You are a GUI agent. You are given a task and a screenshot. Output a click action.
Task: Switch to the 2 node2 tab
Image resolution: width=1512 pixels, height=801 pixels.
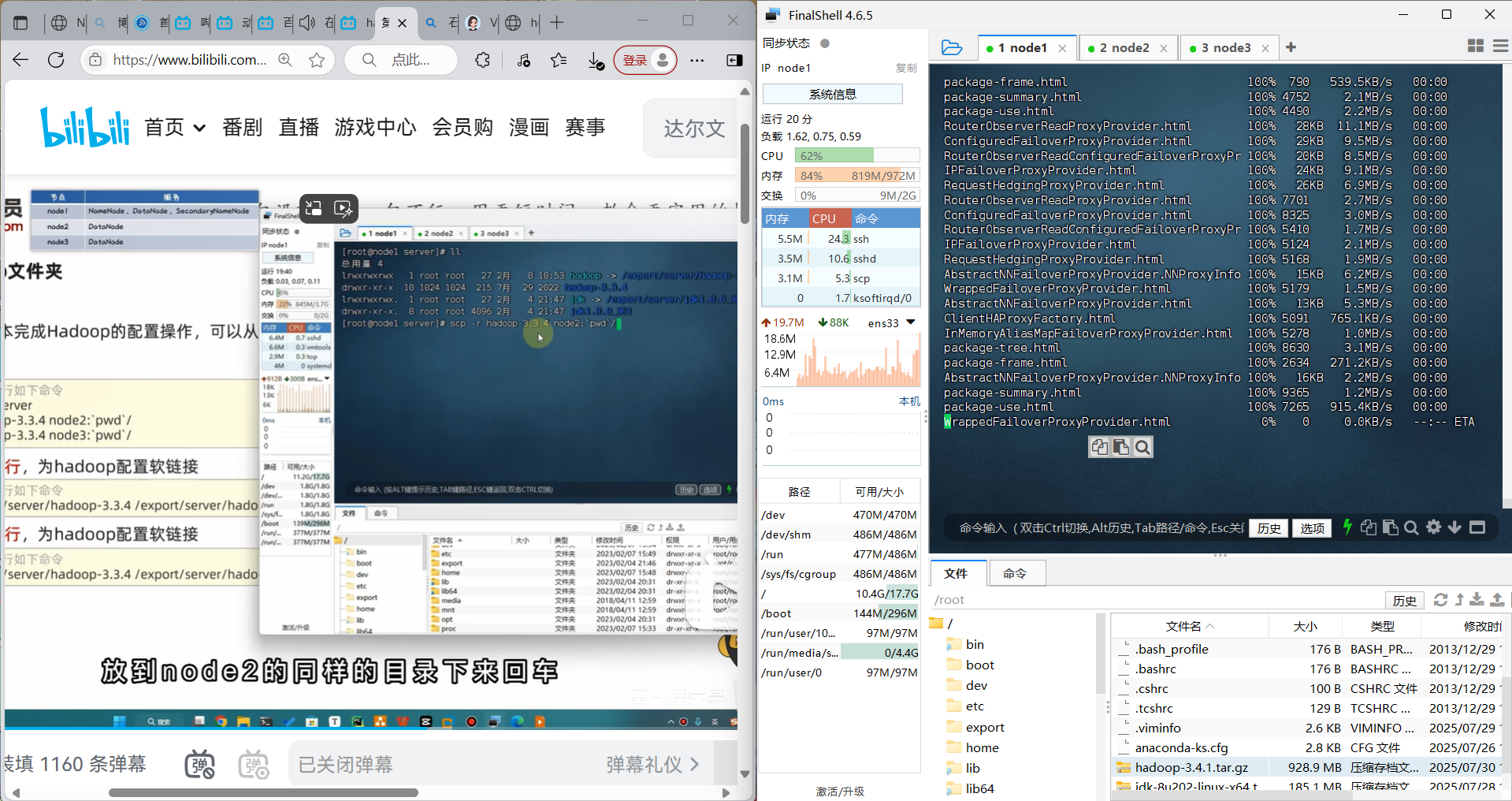pyautogui.click(x=1124, y=47)
